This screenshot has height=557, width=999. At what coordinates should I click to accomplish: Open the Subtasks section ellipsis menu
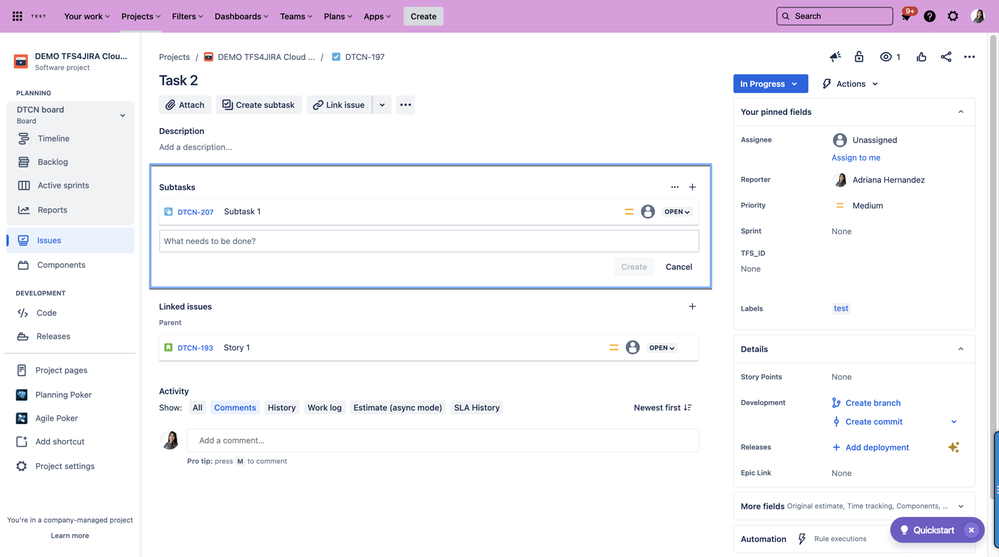pyautogui.click(x=675, y=187)
